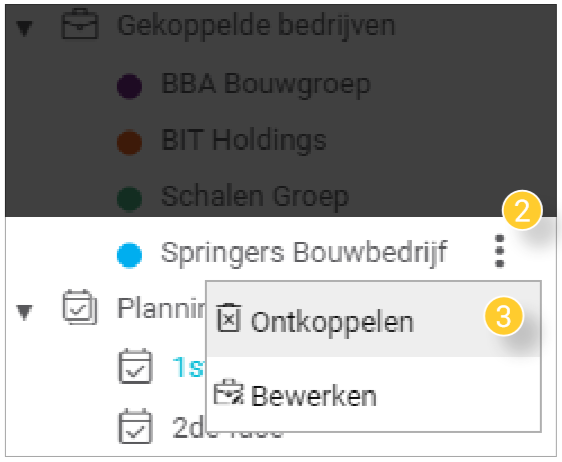
Task: Click the briefcase icon beside Gekoppelde bedrijven
Action: coord(80,24)
